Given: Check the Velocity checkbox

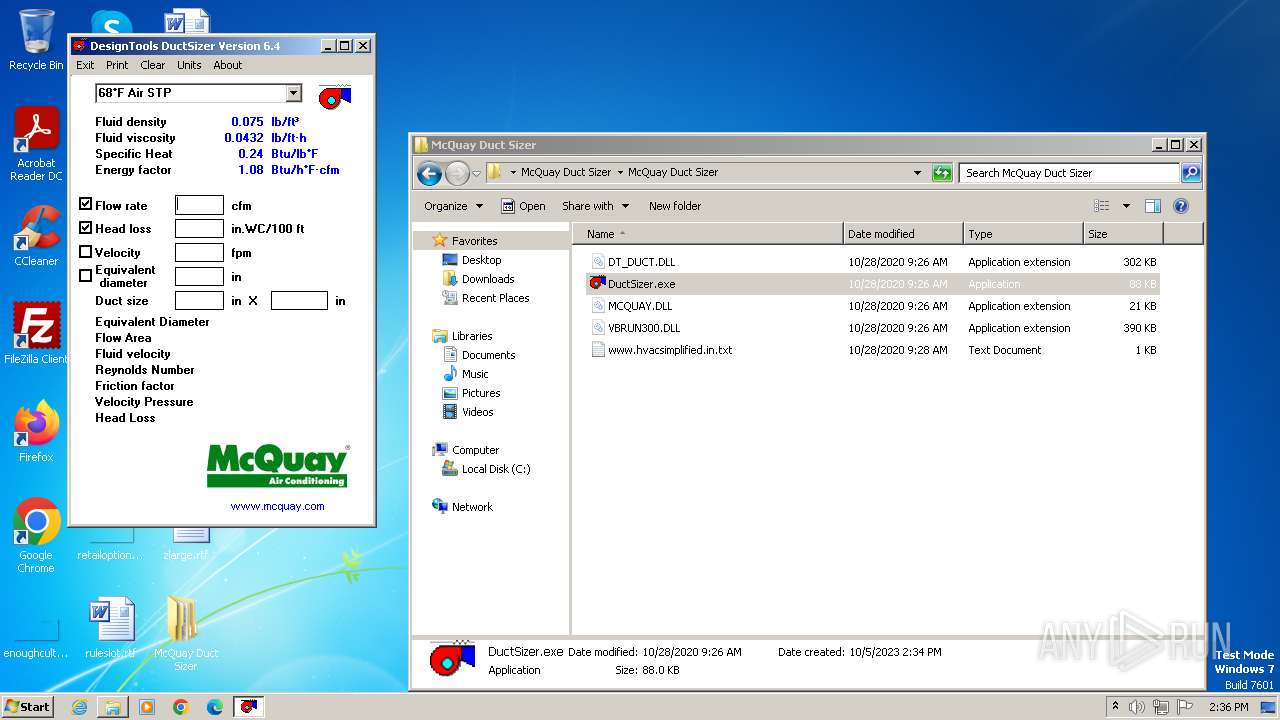Looking at the screenshot, I should pos(86,252).
